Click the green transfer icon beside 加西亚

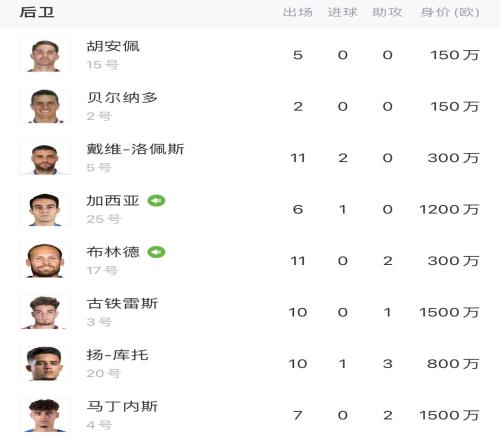[x=156, y=201]
